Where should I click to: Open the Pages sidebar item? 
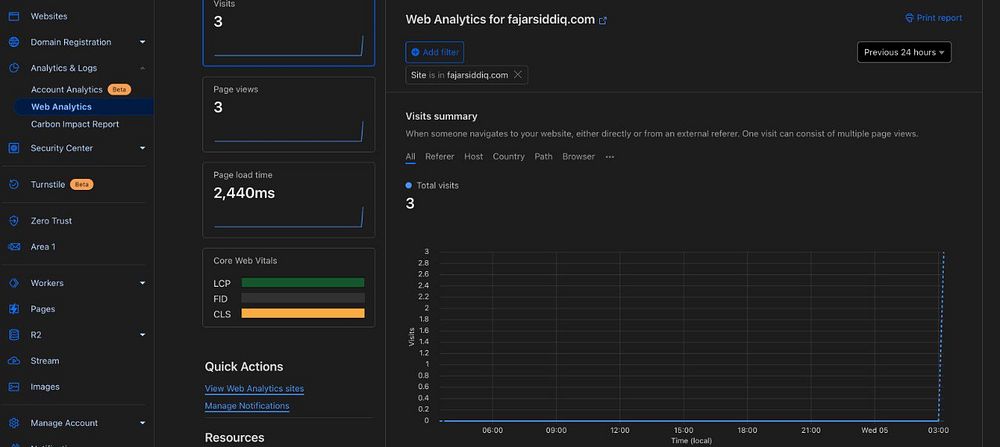(x=43, y=309)
